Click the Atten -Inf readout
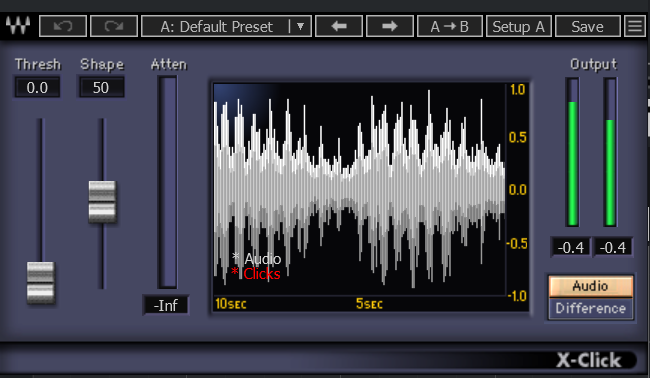650x378 pixels. (166, 305)
